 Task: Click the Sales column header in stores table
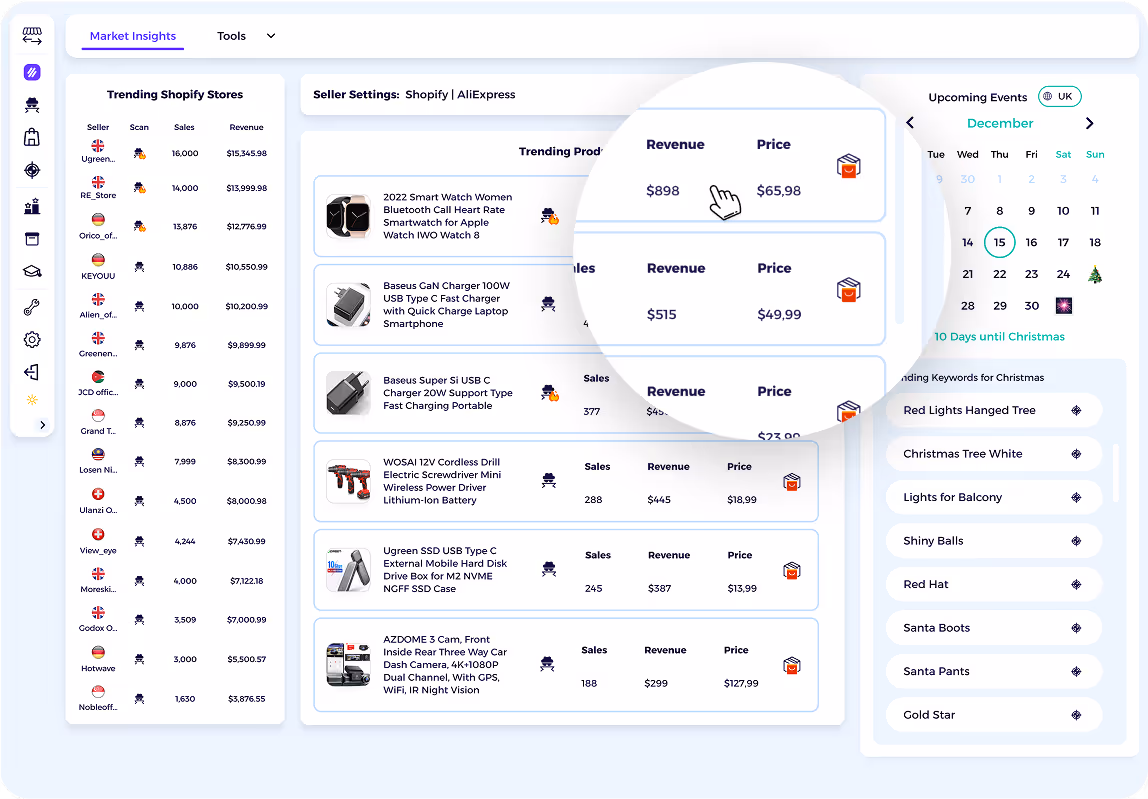pos(184,127)
